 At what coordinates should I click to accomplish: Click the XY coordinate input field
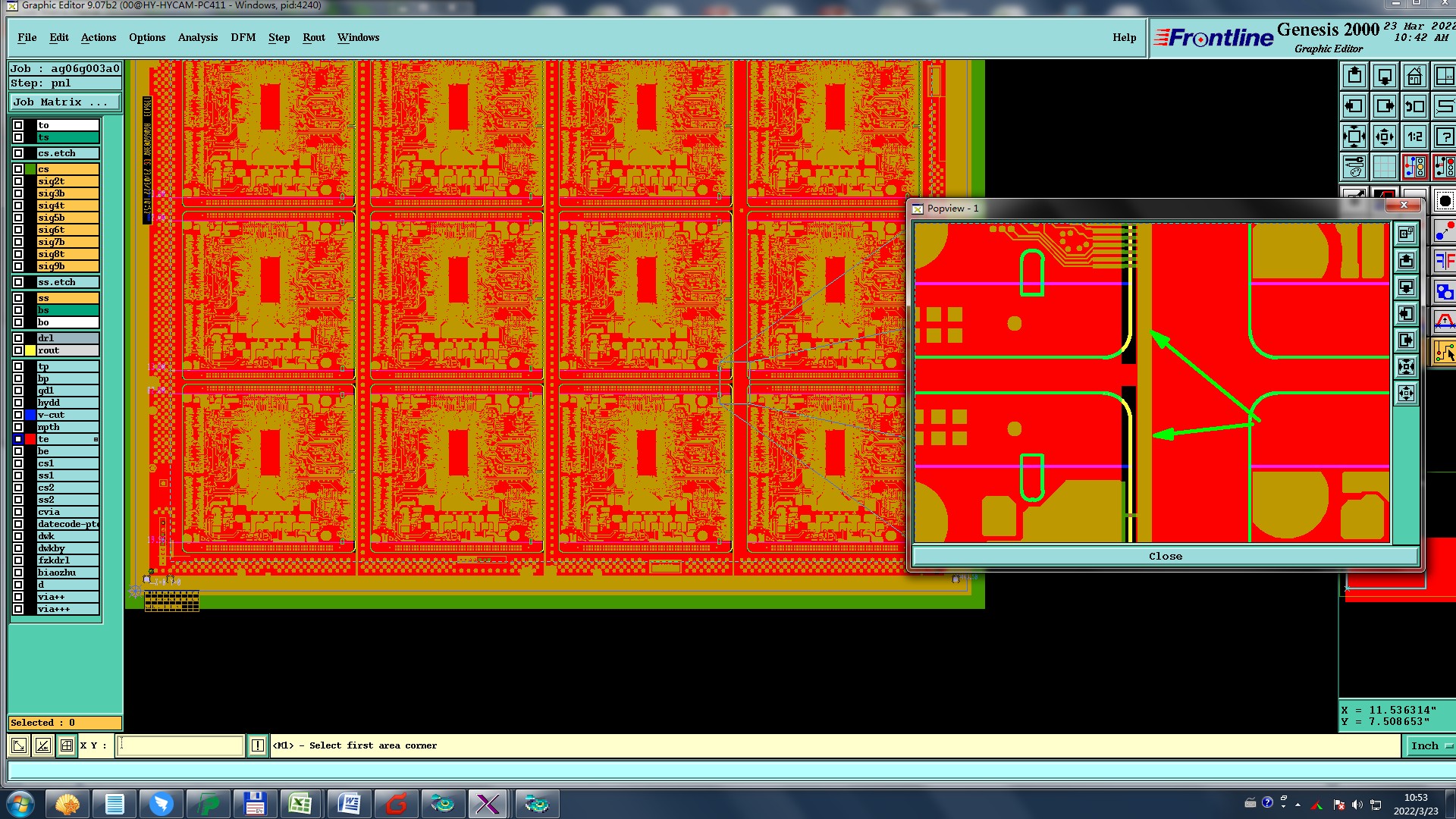(180, 745)
